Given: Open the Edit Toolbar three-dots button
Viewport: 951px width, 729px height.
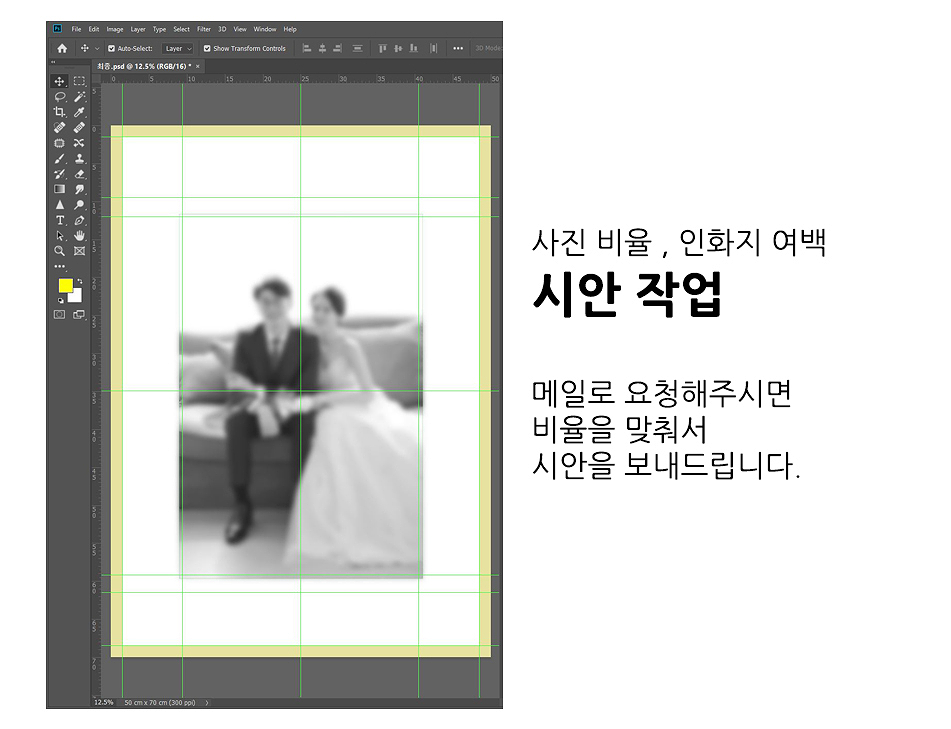Looking at the screenshot, I should pos(59,266).
